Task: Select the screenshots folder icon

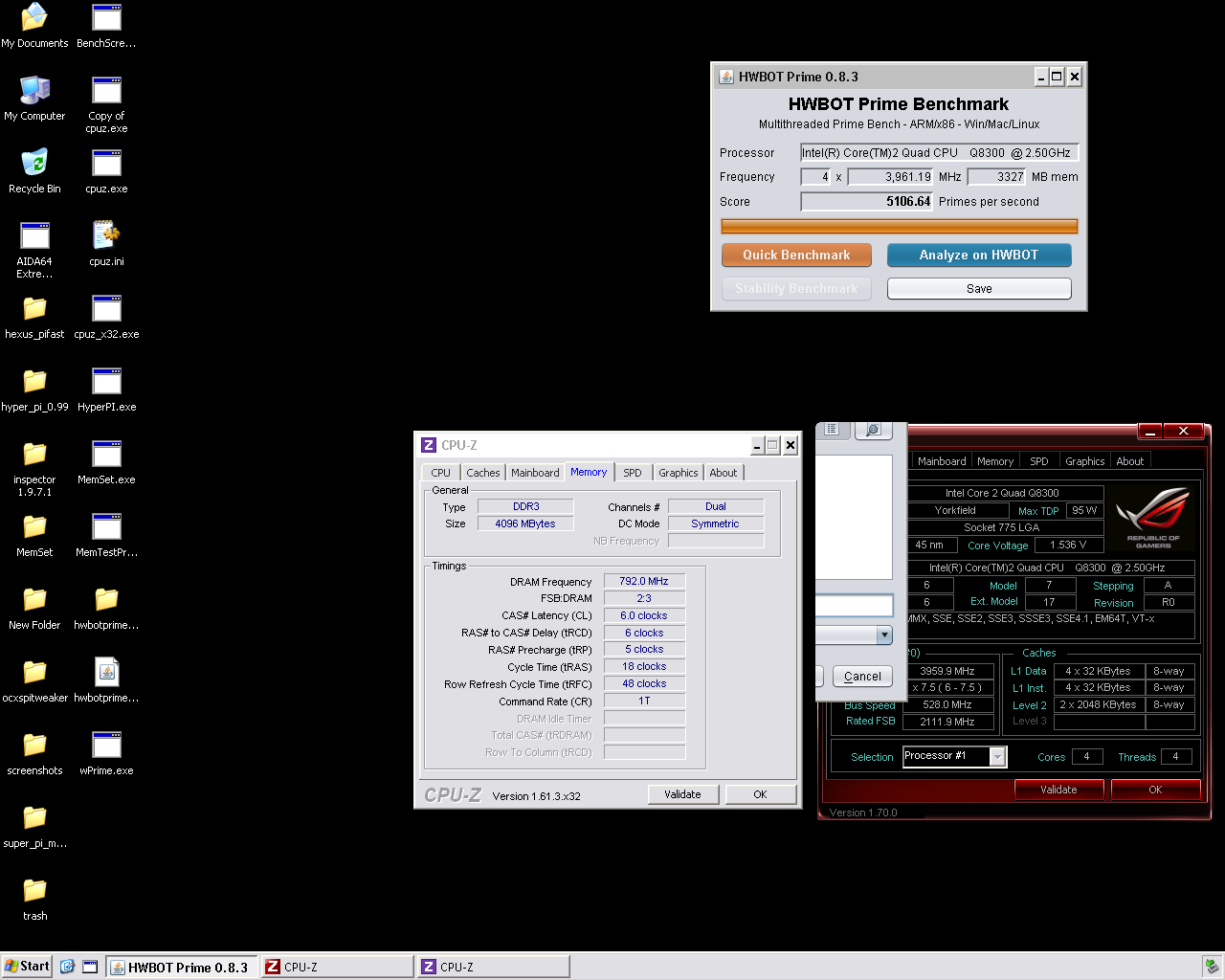Action: tap(34, 753)
